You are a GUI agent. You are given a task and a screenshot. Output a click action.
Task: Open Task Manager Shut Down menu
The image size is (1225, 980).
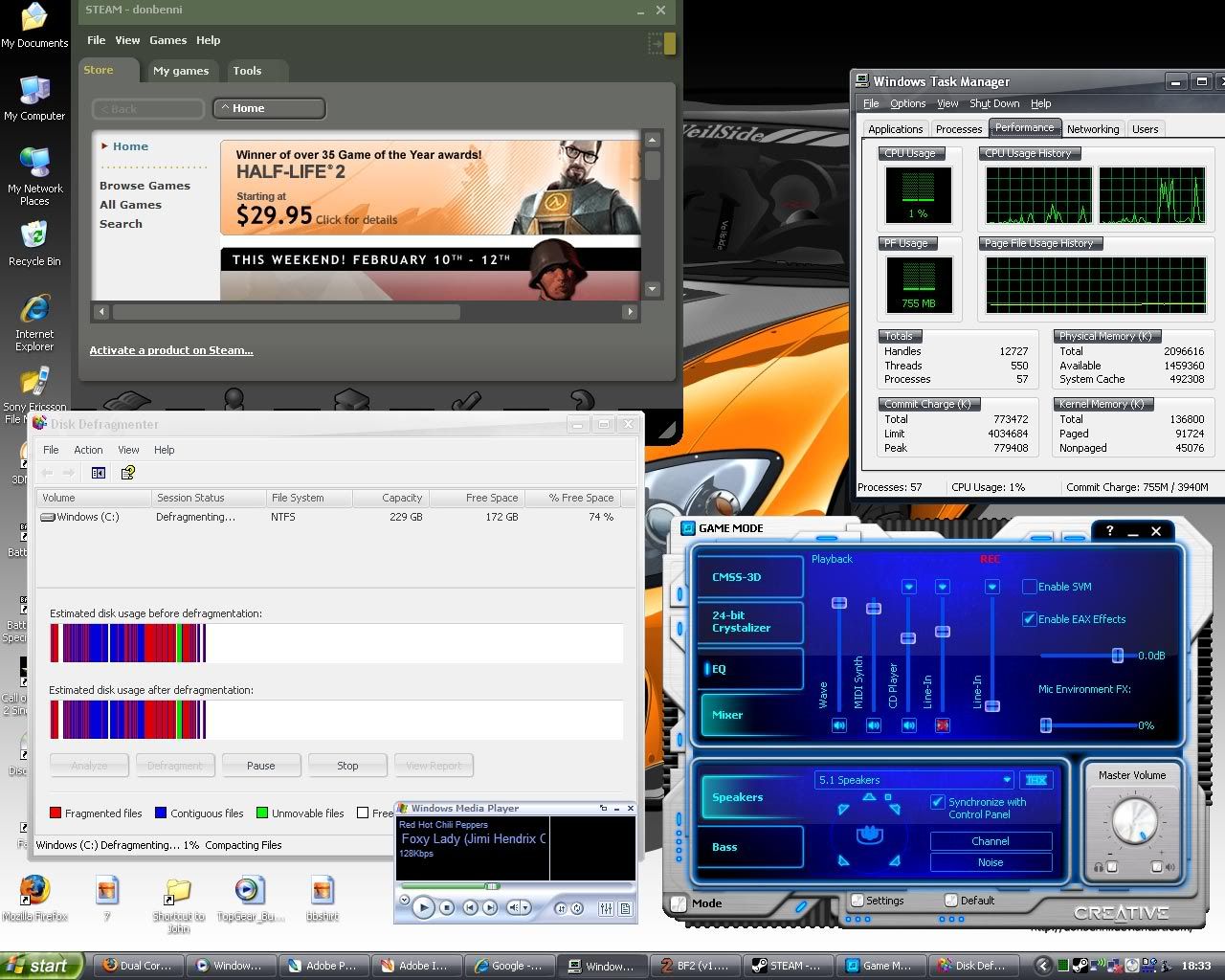click(x=994, y=103)
